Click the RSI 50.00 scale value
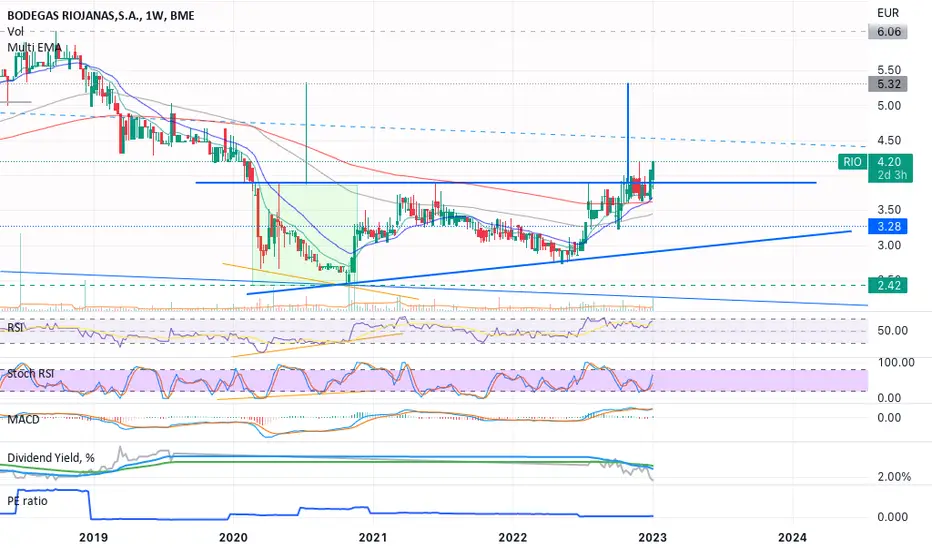 point(892,331)
